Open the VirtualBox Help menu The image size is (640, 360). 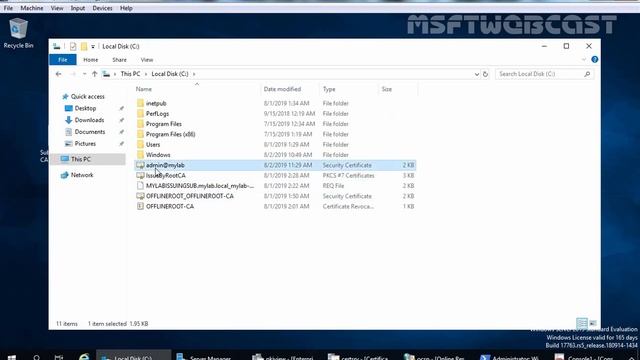[126, 8]
